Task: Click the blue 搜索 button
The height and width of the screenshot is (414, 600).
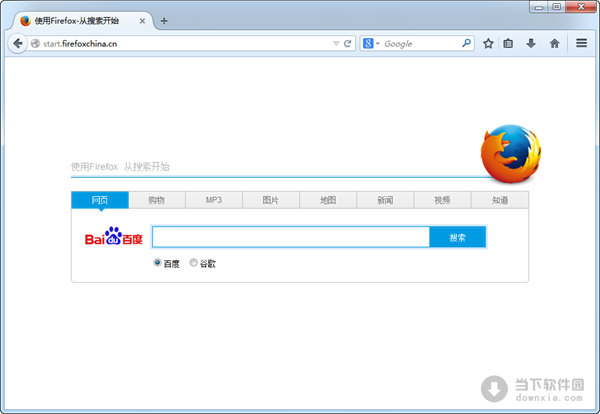Action: point(458,237)
